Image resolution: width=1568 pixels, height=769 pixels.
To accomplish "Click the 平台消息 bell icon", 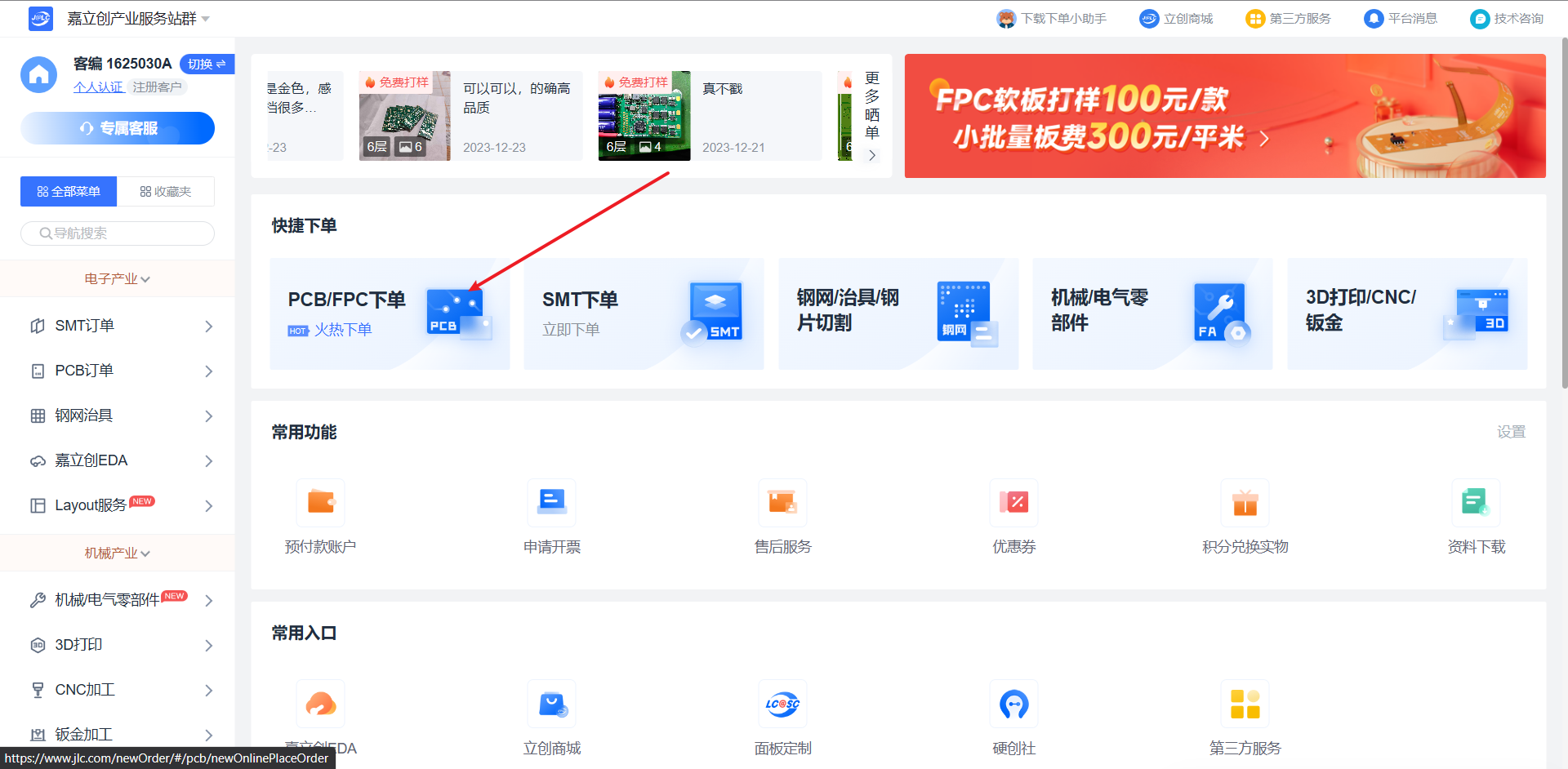I will pos(1374,19).
